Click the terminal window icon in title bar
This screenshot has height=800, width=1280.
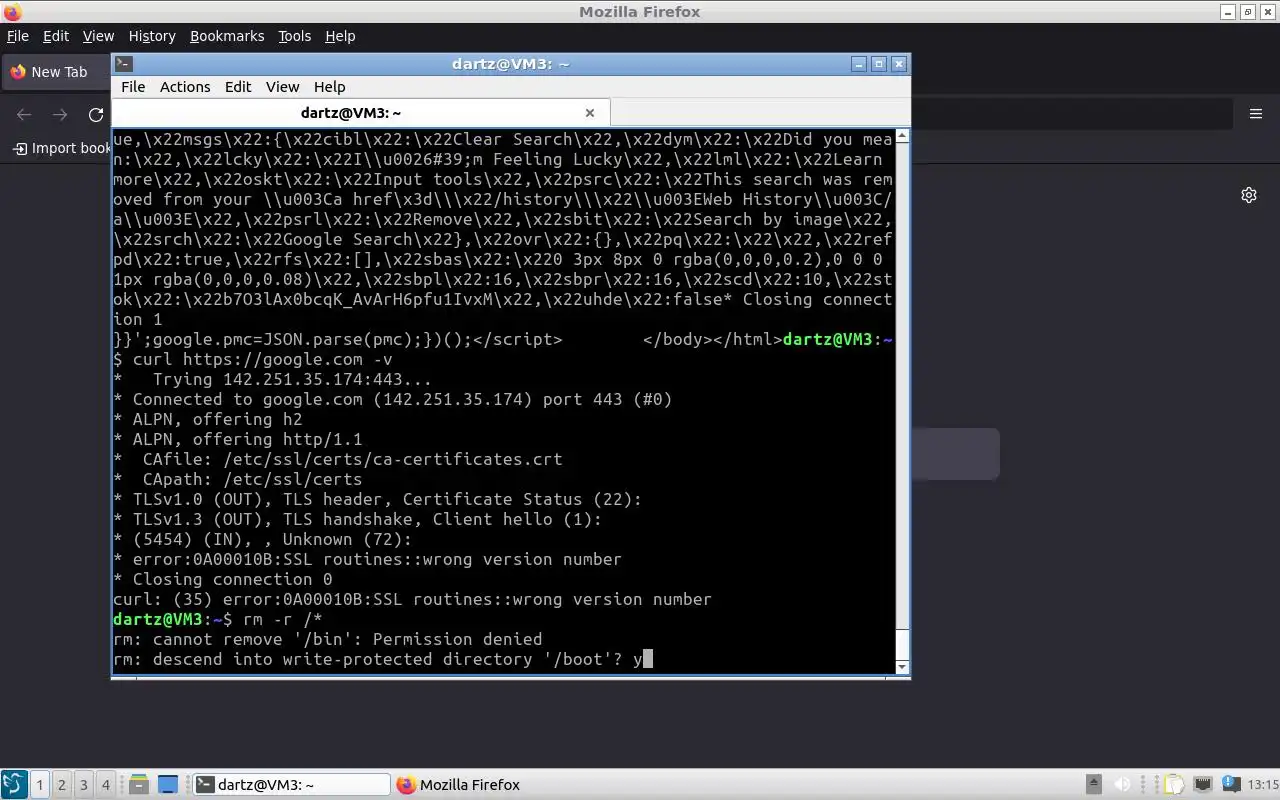coord(122,63)
